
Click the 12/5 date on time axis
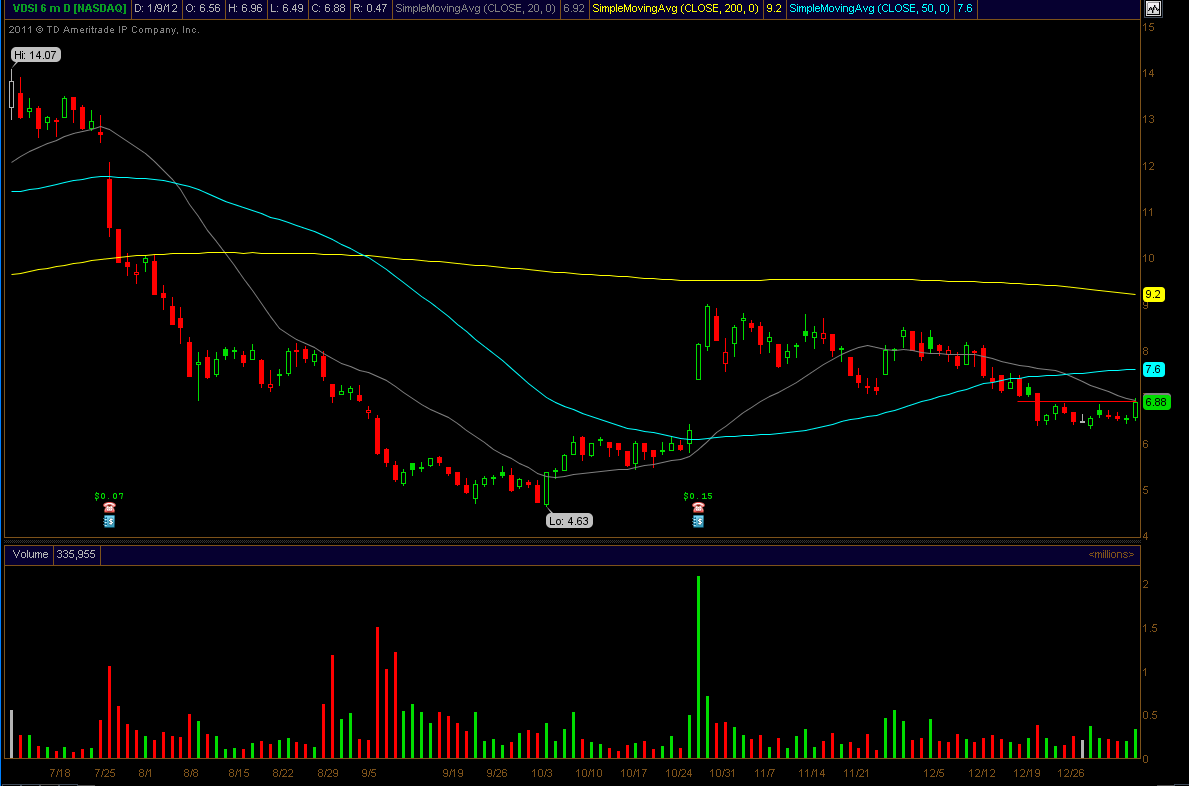tap(935, 773)
